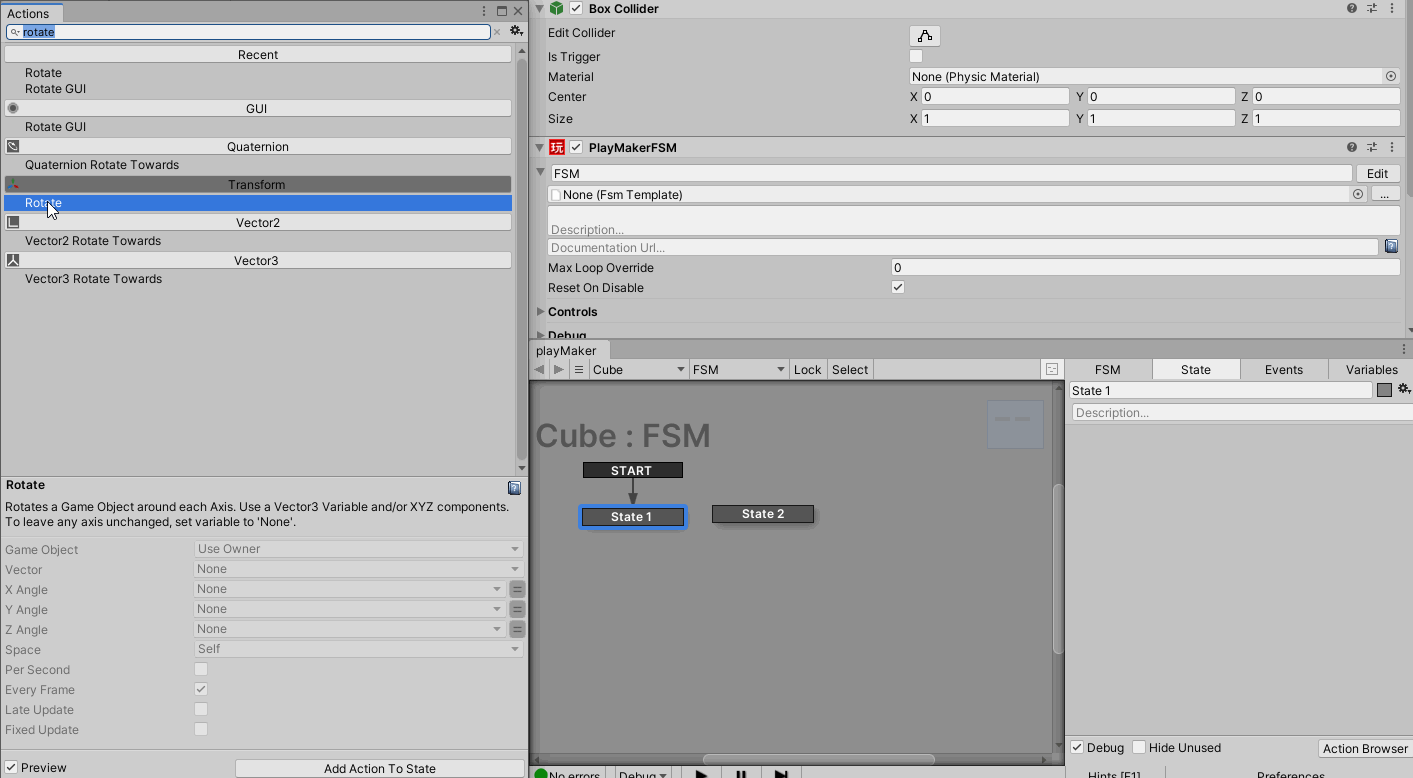Toggle the Preview checkbox in Actions panel

(11, 768)
